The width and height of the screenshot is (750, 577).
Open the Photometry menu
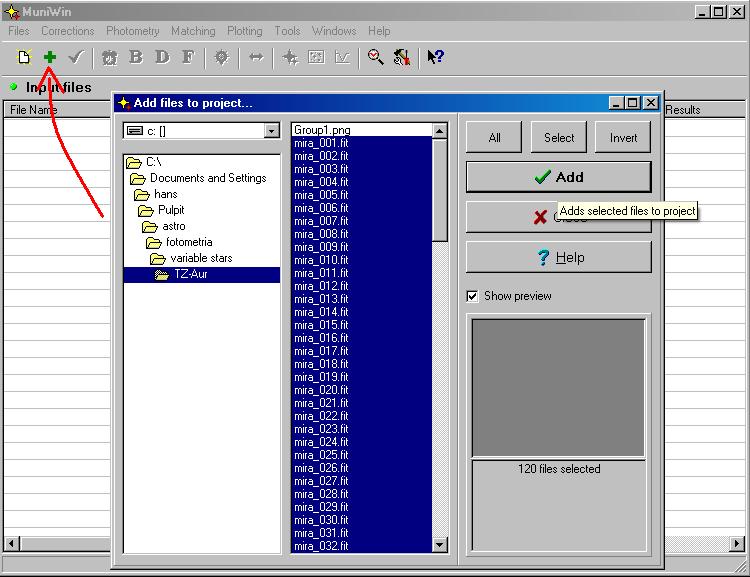[x=132, y=31]
